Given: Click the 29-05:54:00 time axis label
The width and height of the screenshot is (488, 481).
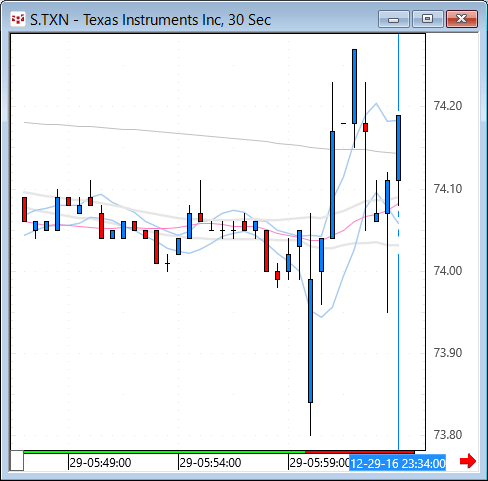Looking at the screenshot, I should [210, 463].
